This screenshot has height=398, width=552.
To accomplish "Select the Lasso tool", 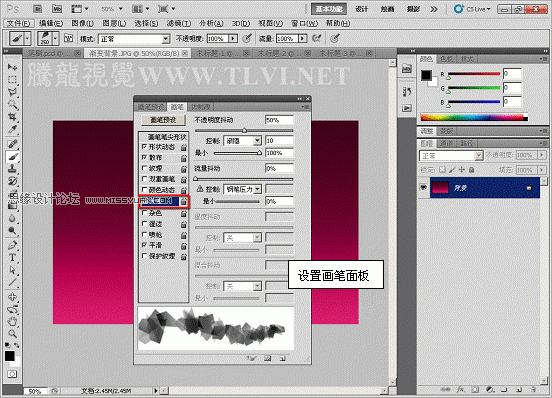I will point(12,92).
